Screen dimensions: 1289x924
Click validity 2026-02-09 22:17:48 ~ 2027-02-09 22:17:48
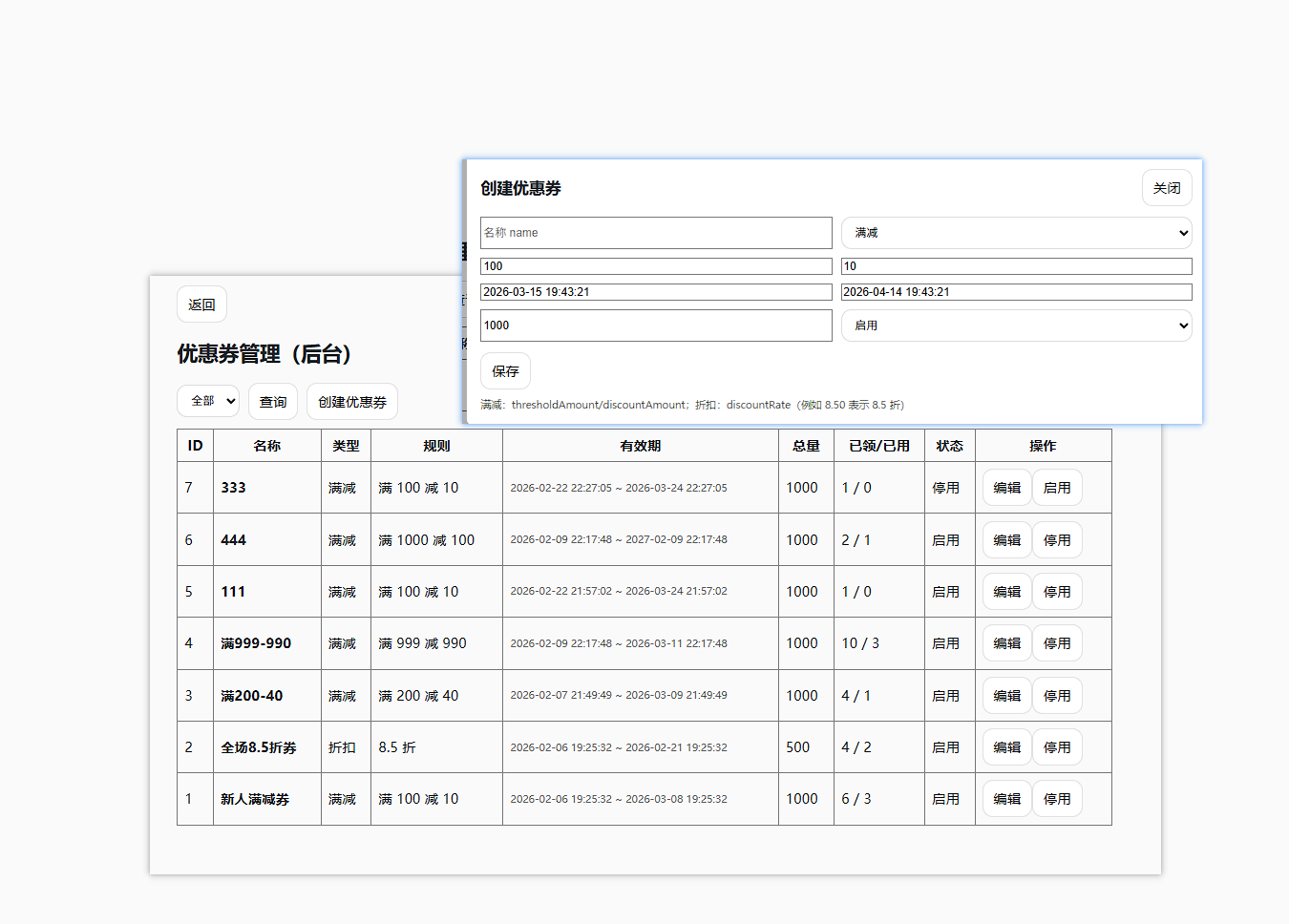pyautogui.click(x=619, y=540)
